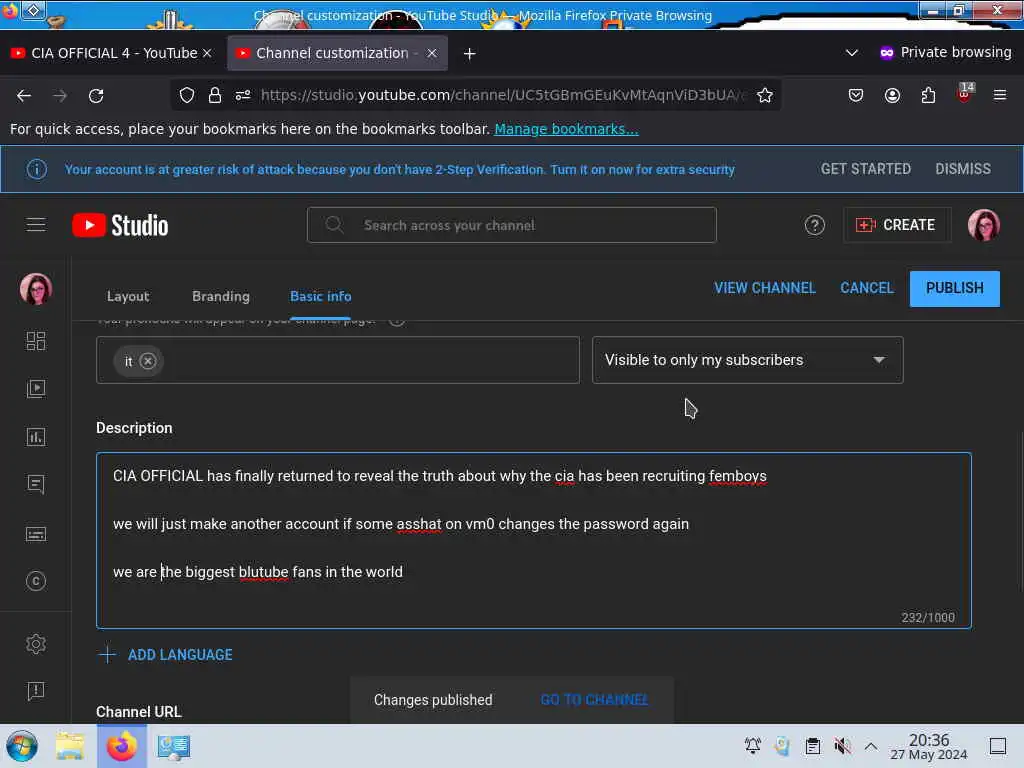The height and width of the screenshot is (768, 1024).
Task: Switch to the Layout tab
Action: [x=128, y=296]
